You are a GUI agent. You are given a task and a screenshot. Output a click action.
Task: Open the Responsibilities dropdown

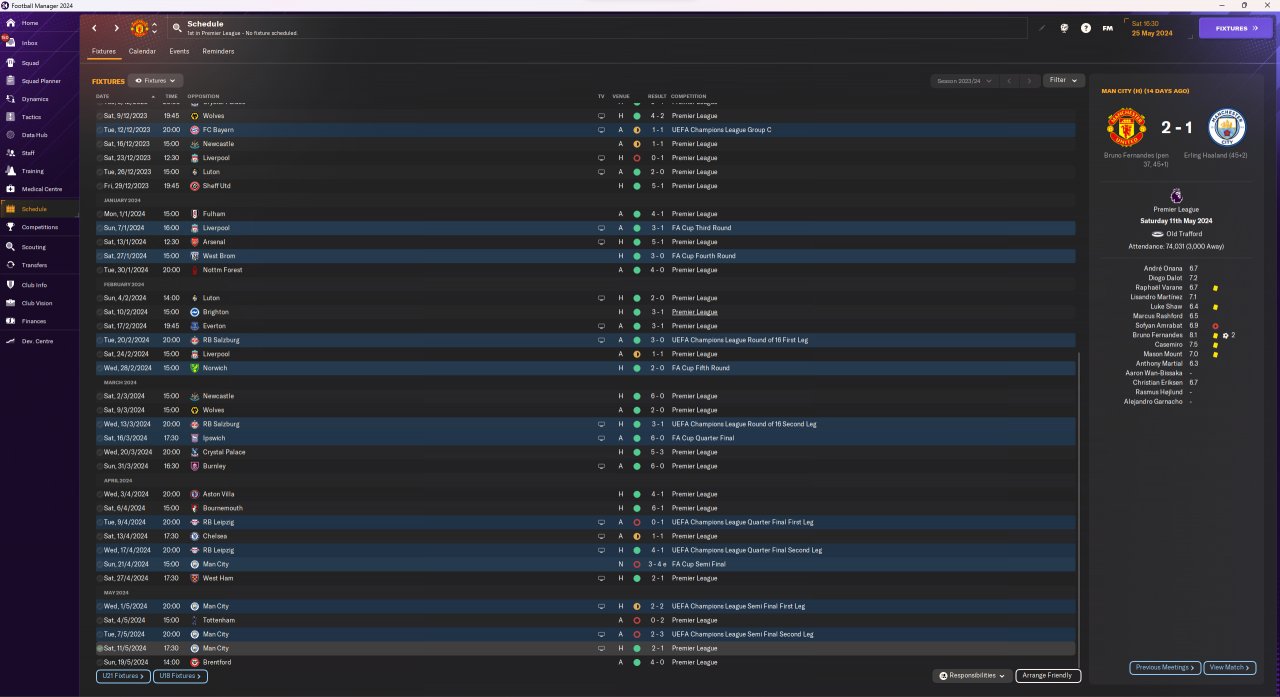click(973, 676)
